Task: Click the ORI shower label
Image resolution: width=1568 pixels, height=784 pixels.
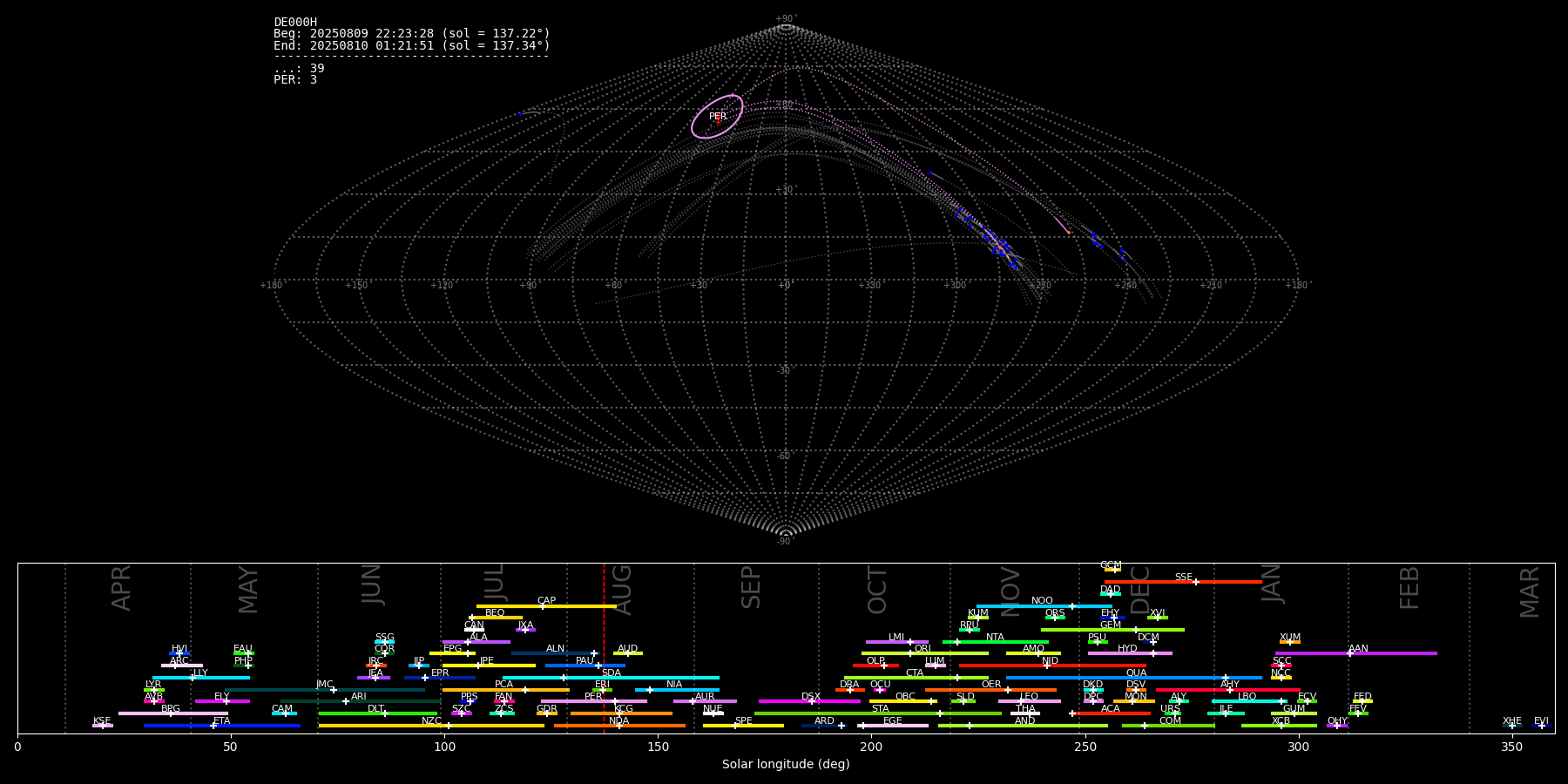Action: [x=923, y=649]
